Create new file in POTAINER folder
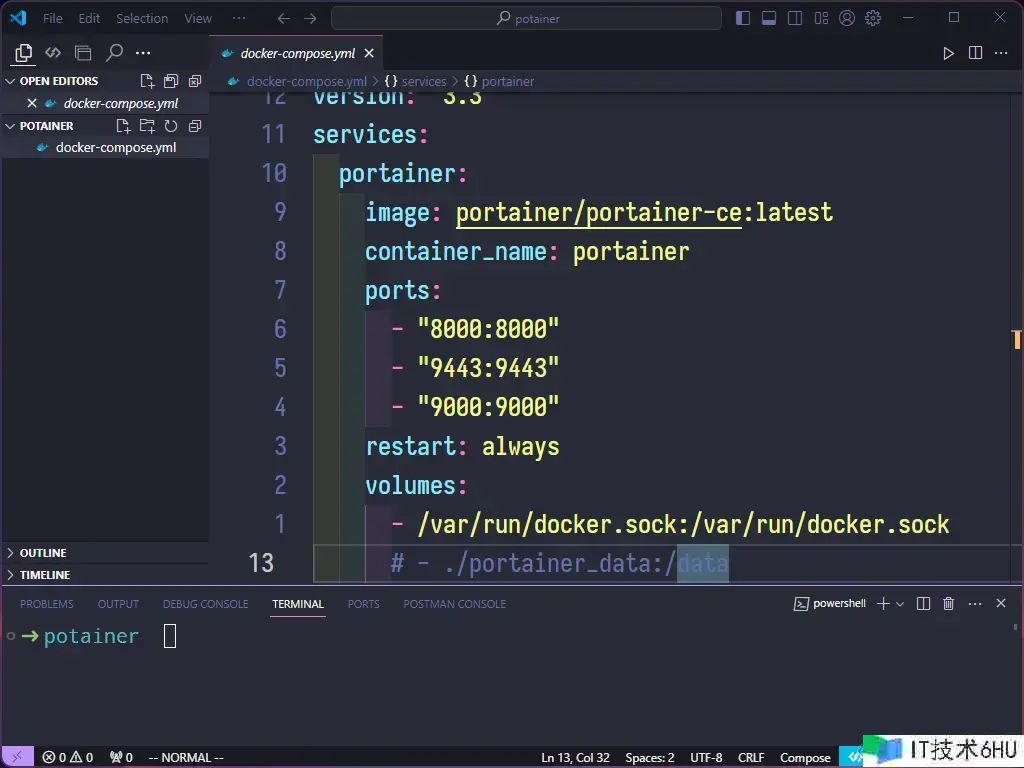This screenshot has height=768, width=1024. point(123,126)
